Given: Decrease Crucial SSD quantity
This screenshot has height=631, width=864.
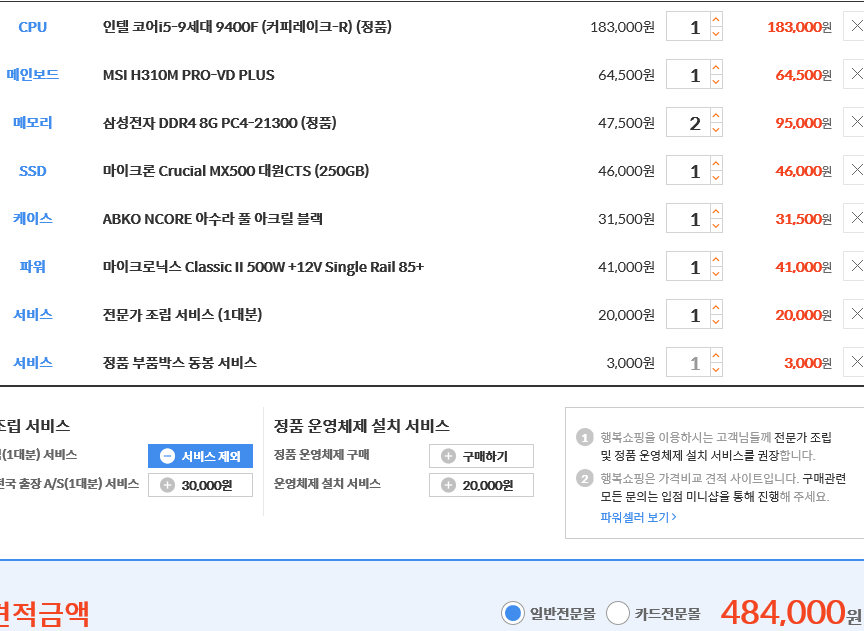Looking at the screenshot, I should tap(716, 177).
